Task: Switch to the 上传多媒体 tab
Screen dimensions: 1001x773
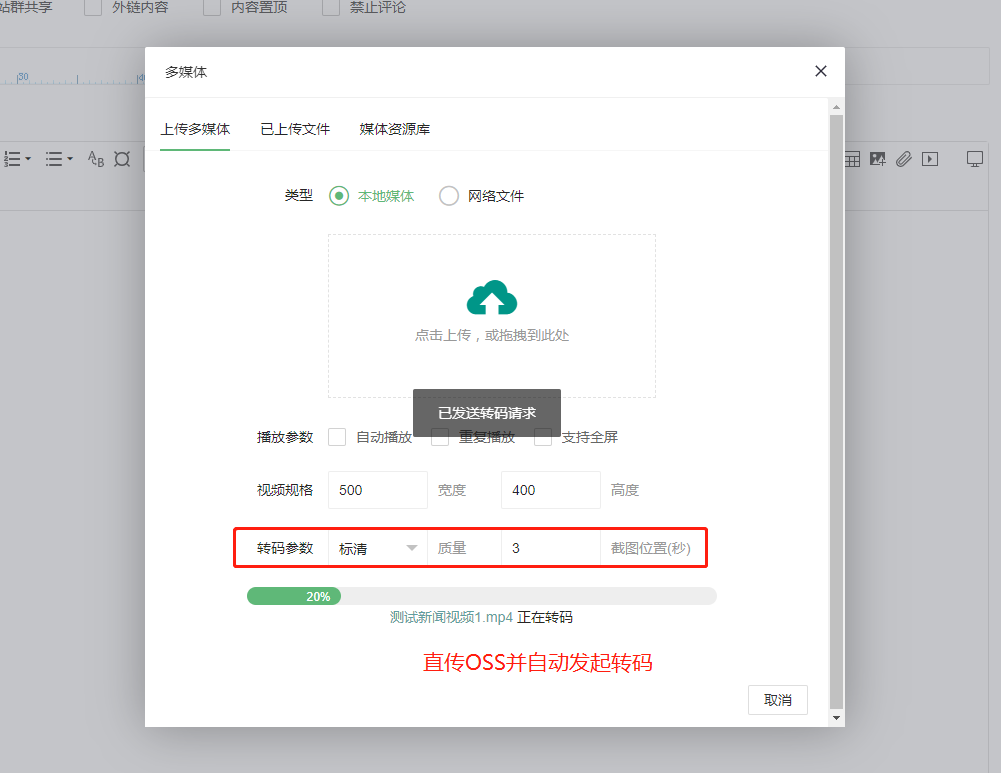Action: click(x=195, y=130)
